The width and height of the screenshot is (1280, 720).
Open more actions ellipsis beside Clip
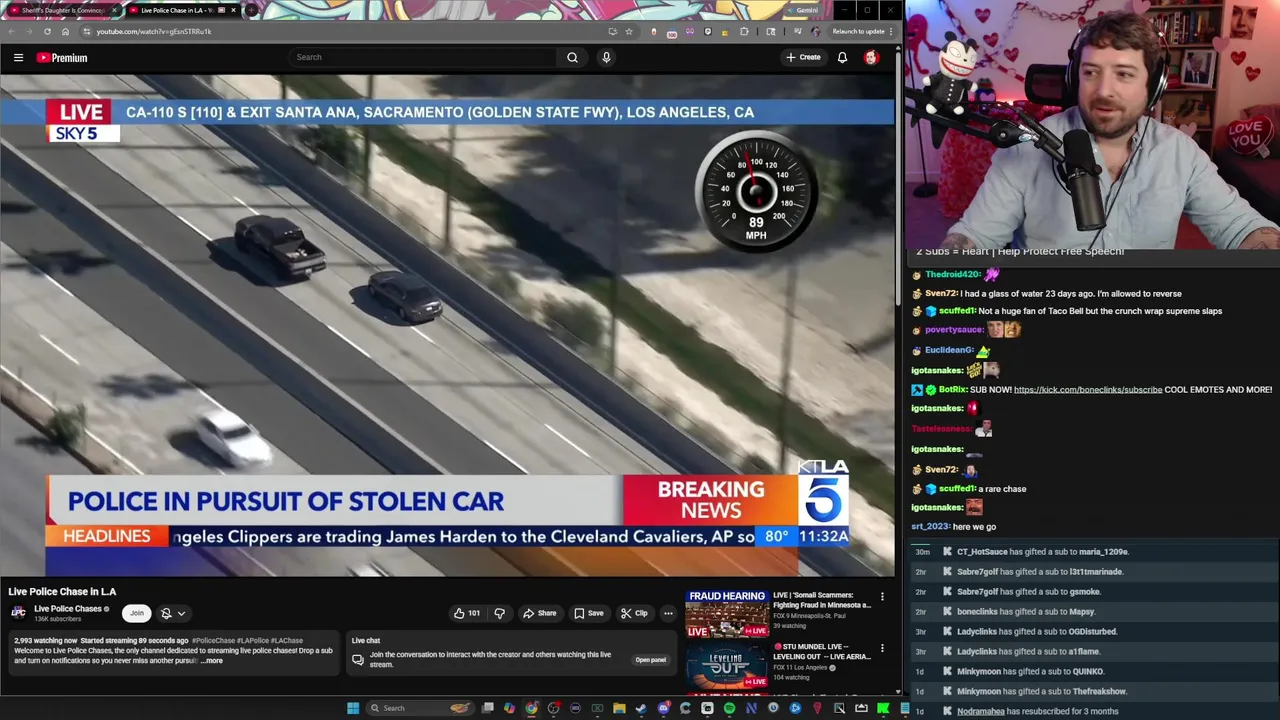pos(668,613)
